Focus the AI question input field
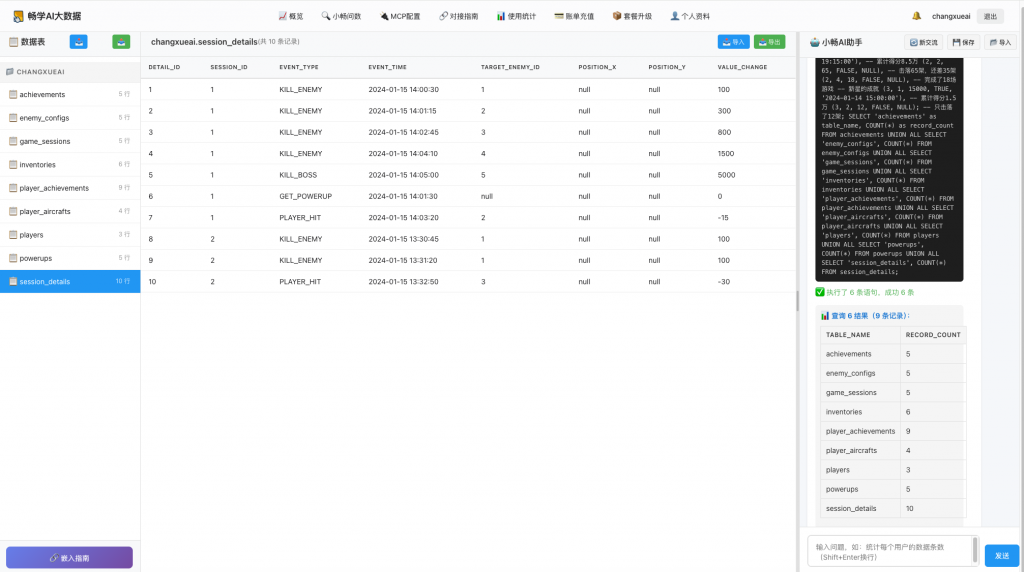Image resolution: width=1024 pixels, height=572 pixels. tap(890, 551)
